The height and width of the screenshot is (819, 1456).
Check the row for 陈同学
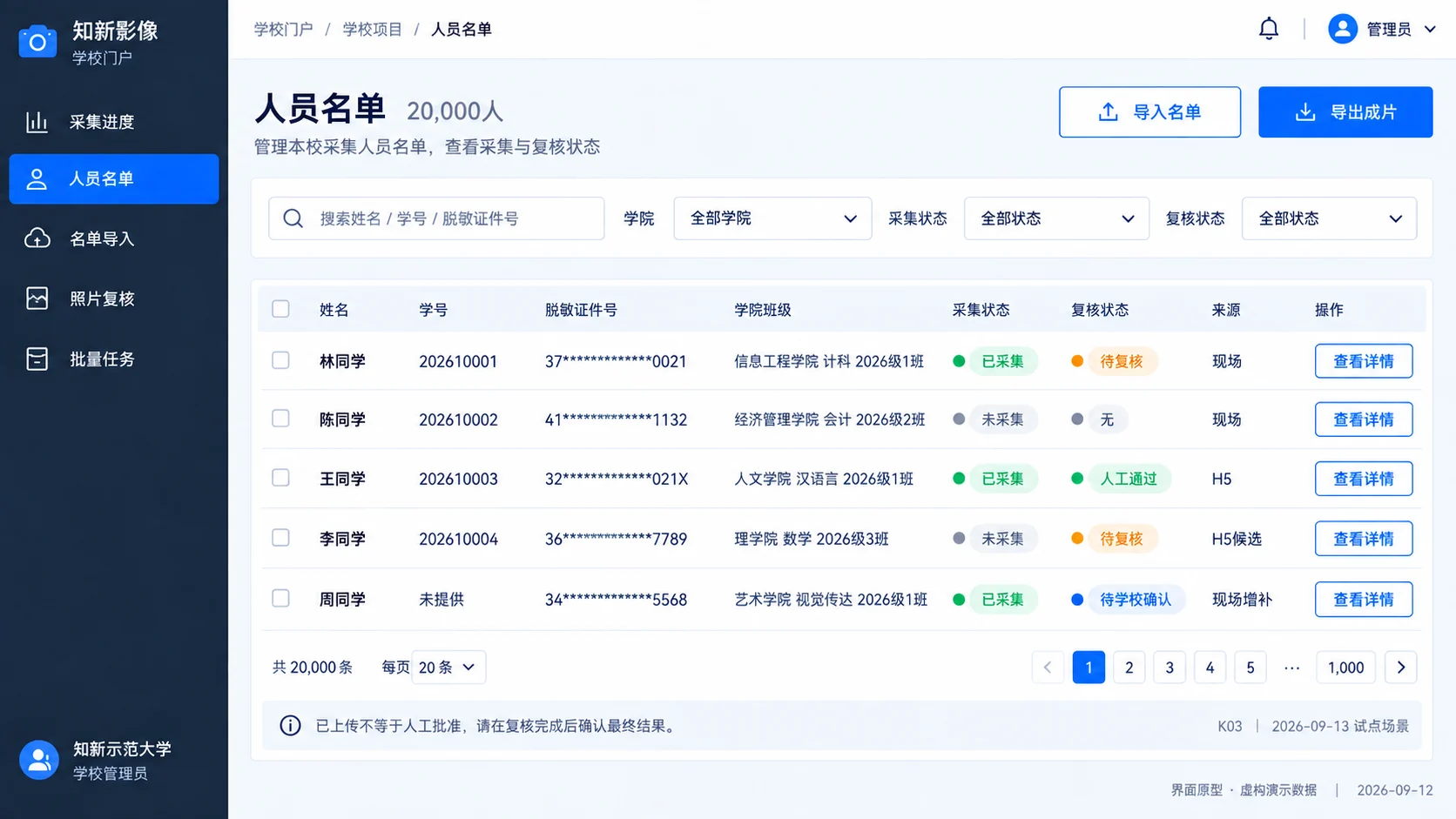(280, 419)
